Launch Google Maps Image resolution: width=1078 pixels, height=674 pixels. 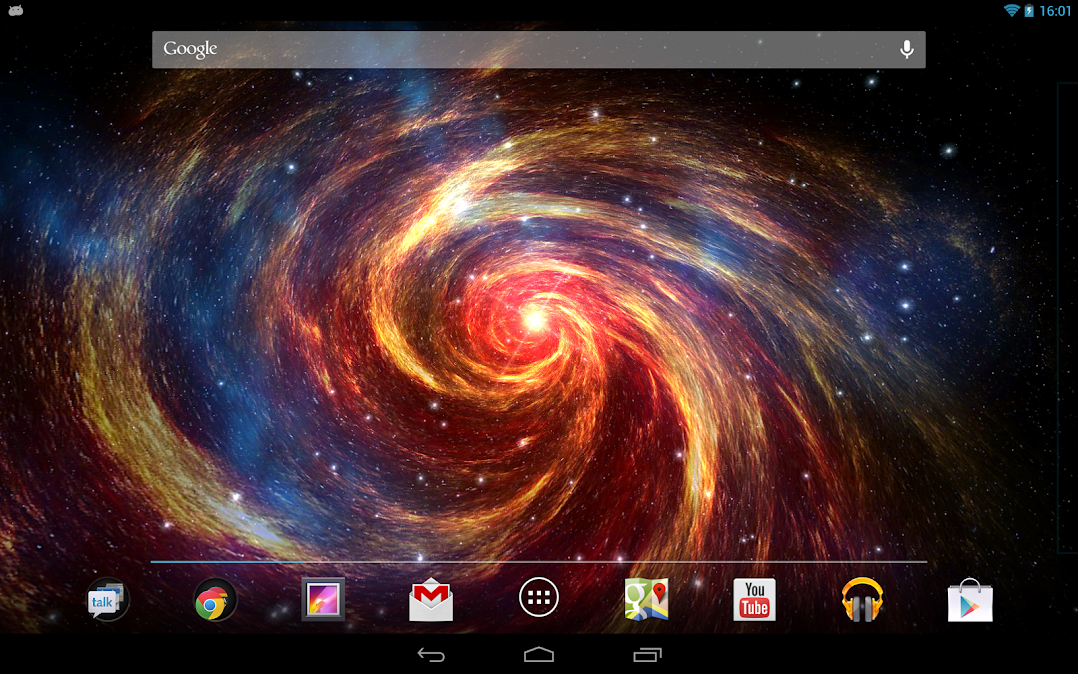(x=646, y=599)
